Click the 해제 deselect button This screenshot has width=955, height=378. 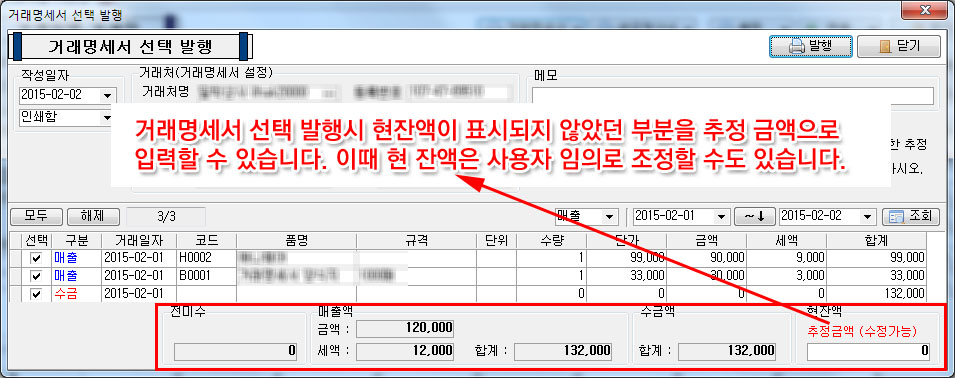click(94, 216)
